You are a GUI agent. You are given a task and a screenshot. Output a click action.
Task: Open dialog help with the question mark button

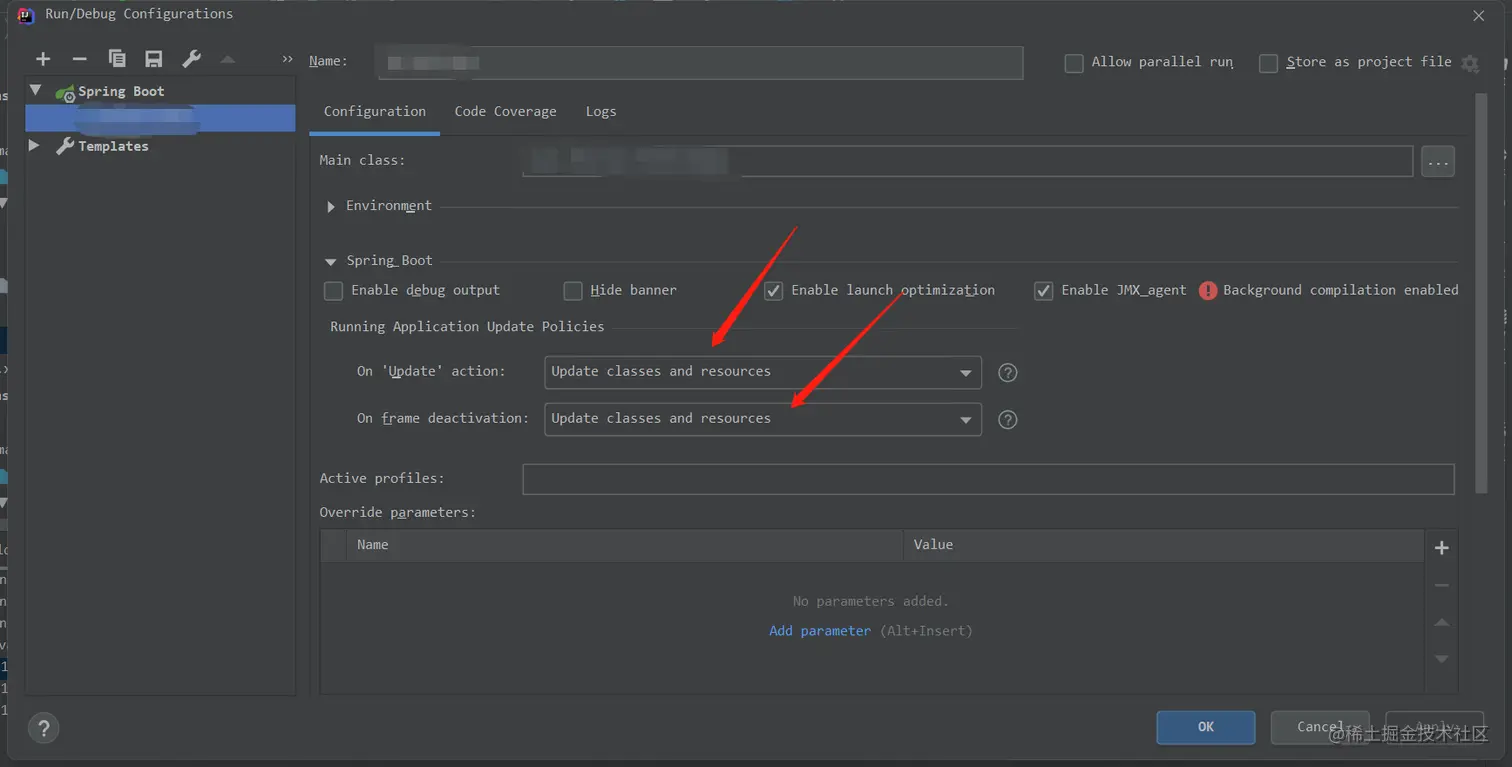click(x=44, y=728)
